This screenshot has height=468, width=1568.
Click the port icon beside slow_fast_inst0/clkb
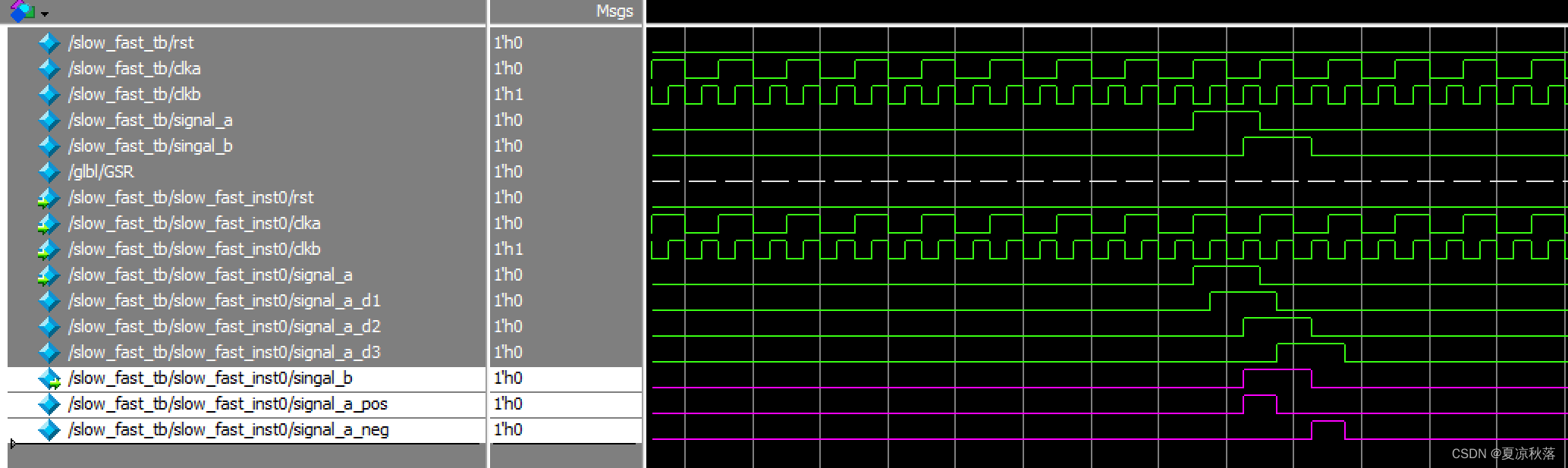(49, 250)
